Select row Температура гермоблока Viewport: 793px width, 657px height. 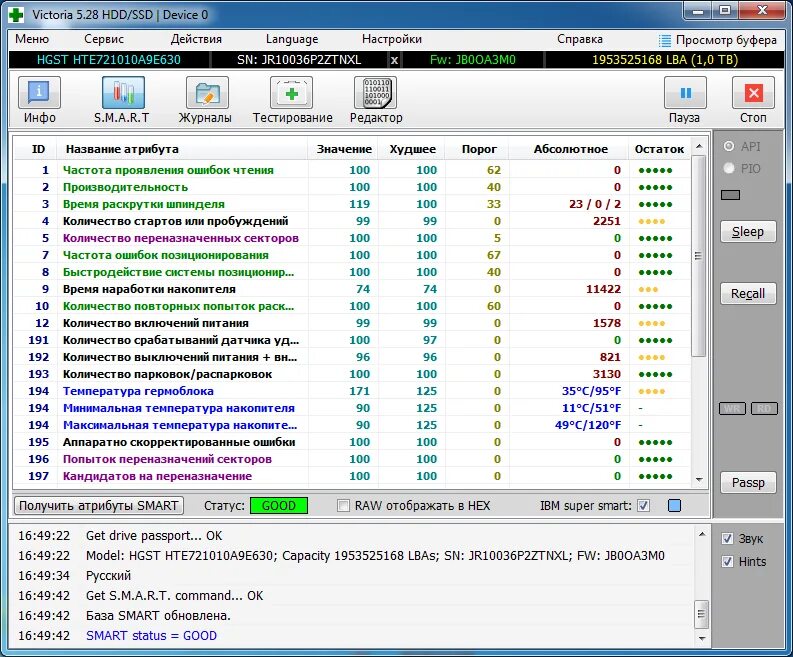tap(352, 391)
